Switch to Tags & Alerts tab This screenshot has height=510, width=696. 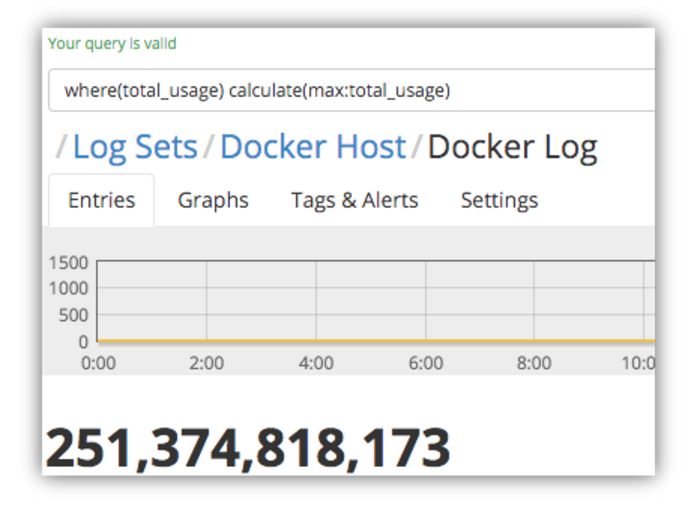click(354, 200)
